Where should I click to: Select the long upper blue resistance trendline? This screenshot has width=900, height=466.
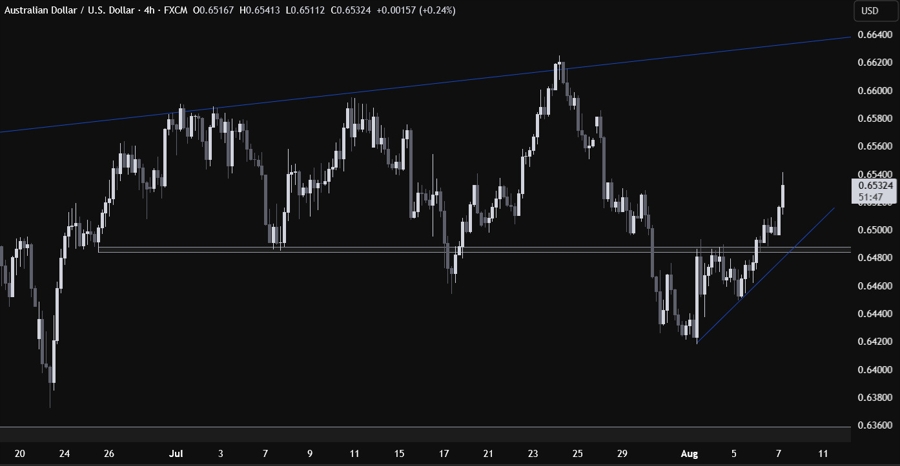[x=300, y=101]
